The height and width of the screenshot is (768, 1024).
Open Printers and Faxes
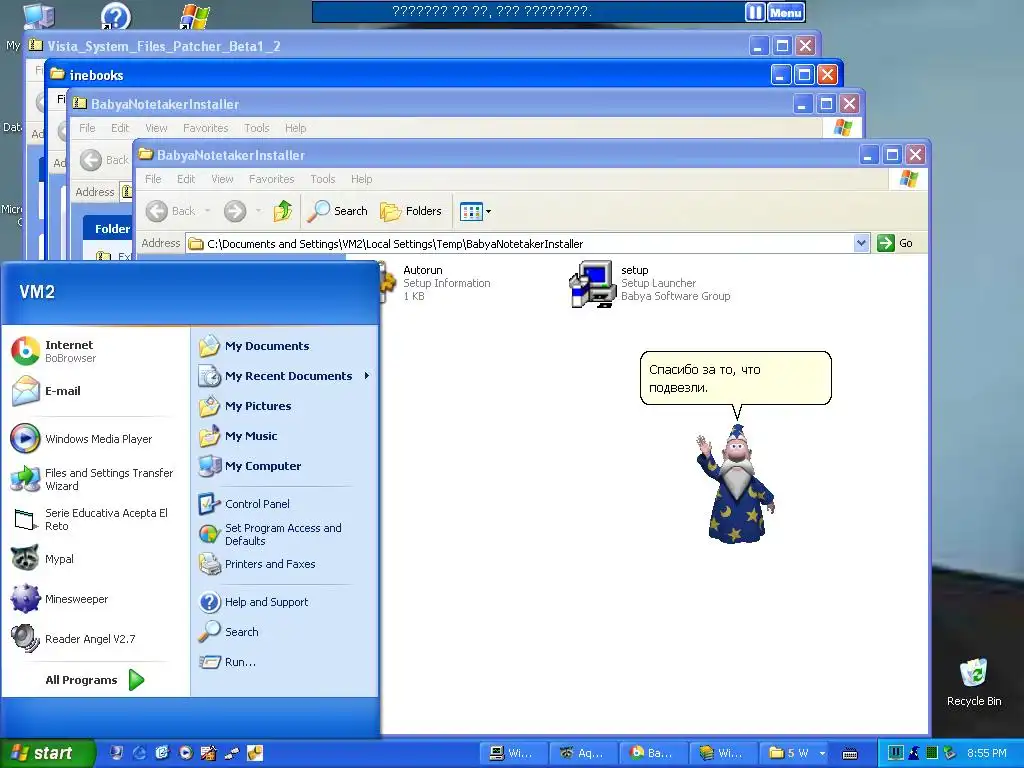[x=285, y=564]
